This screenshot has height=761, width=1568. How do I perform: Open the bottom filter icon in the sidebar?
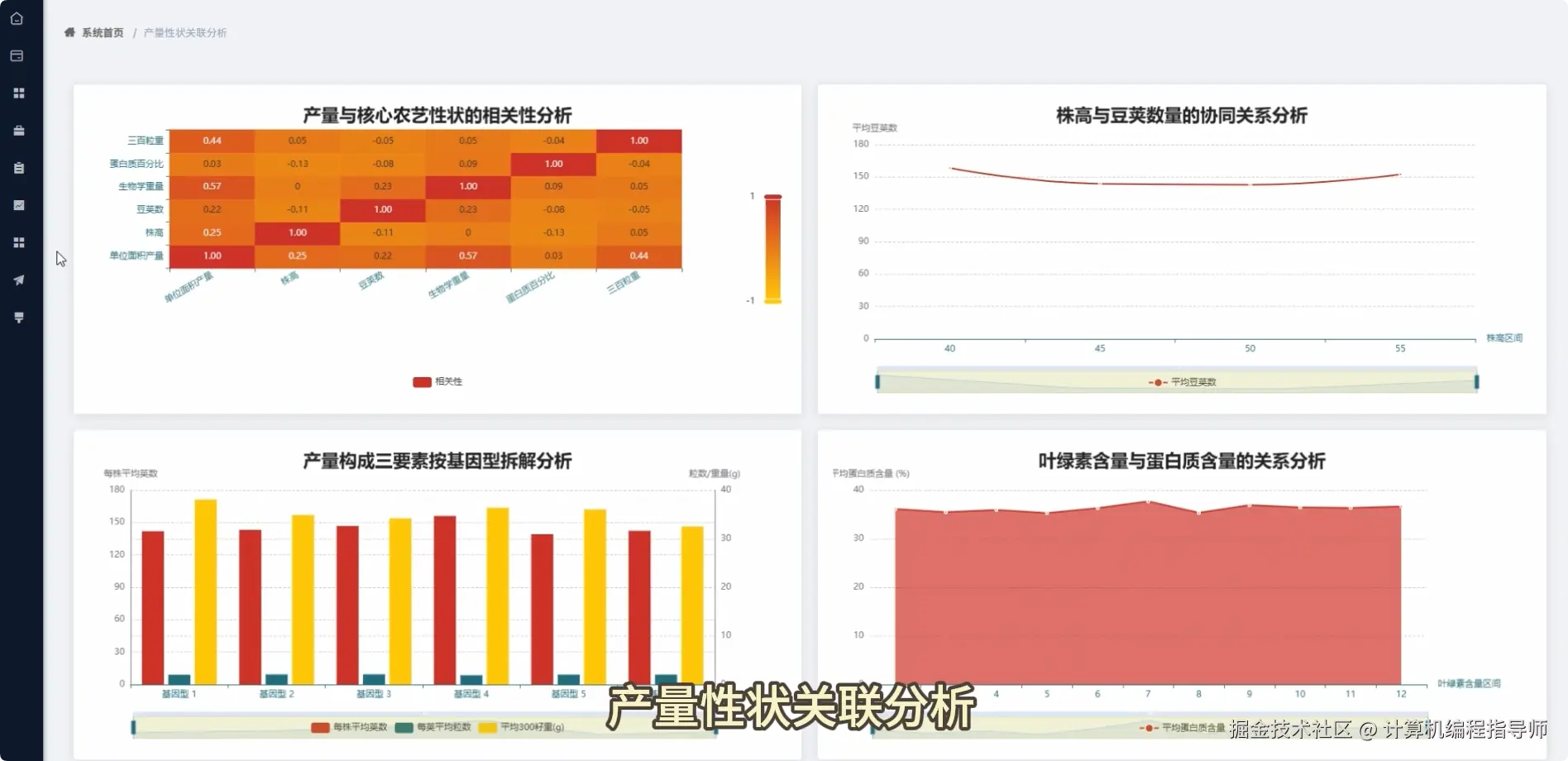18,316
